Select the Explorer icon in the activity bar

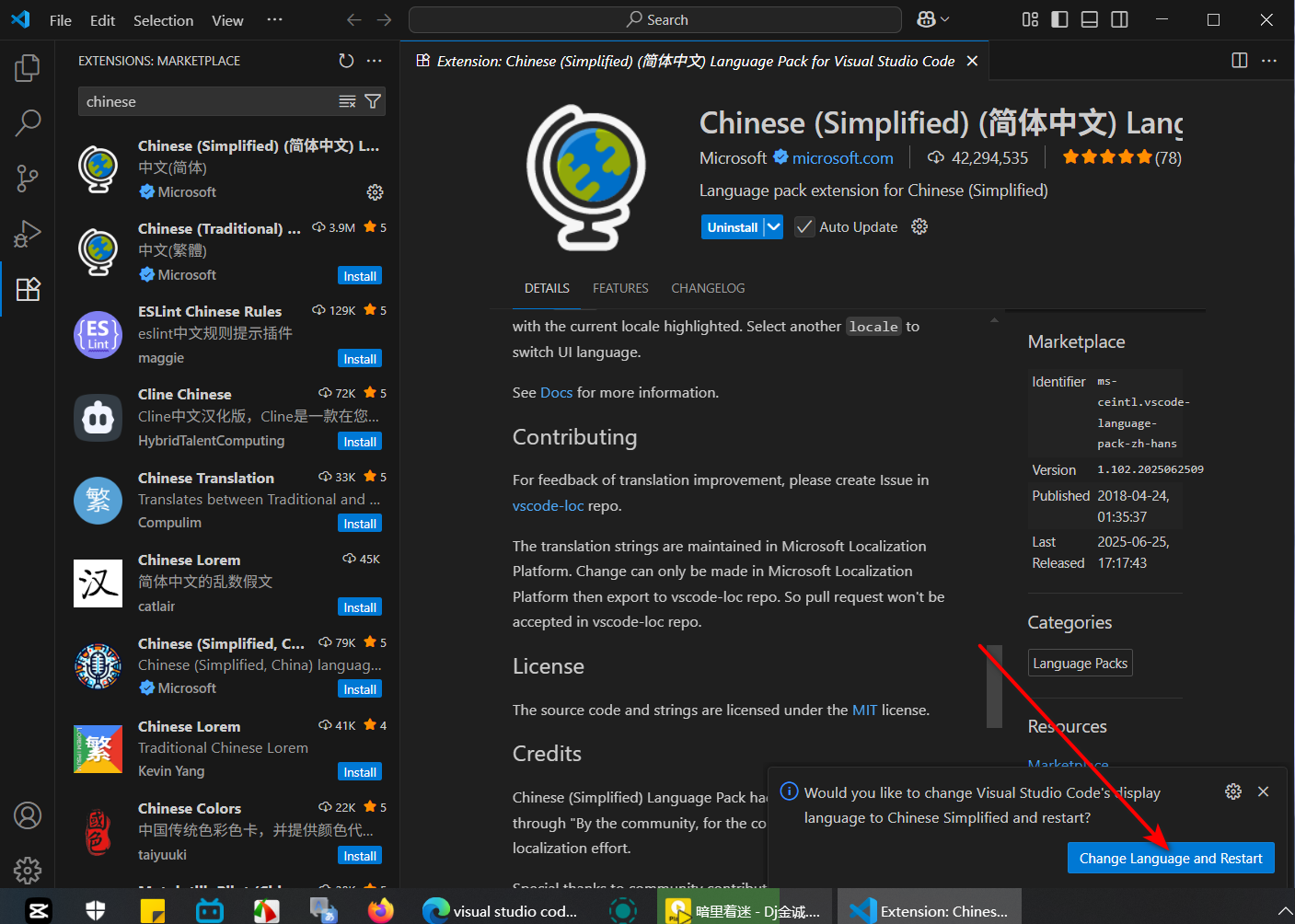[27, 66]
